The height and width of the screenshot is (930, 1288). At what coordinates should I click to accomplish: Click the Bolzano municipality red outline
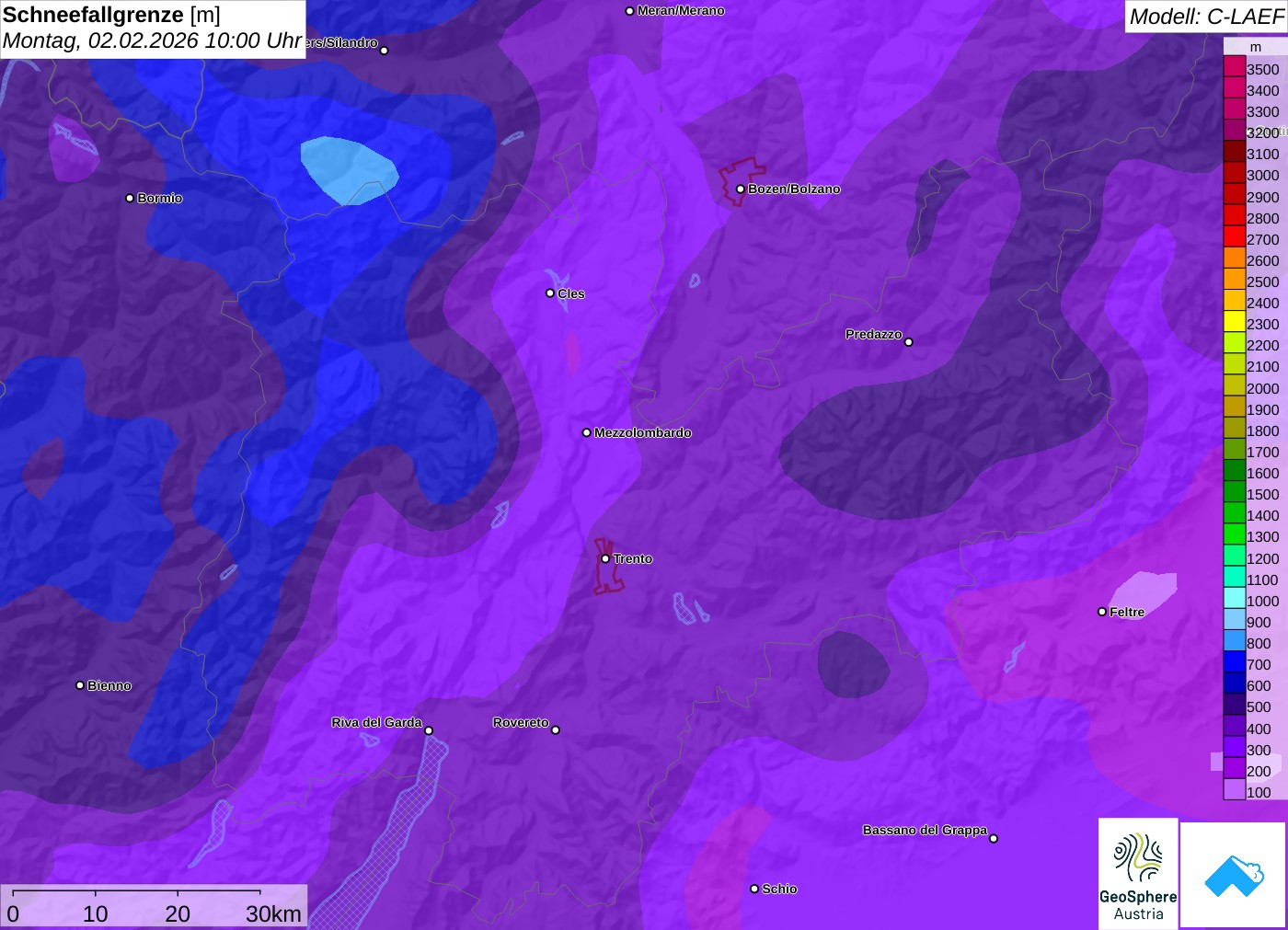tap(741, 181)
